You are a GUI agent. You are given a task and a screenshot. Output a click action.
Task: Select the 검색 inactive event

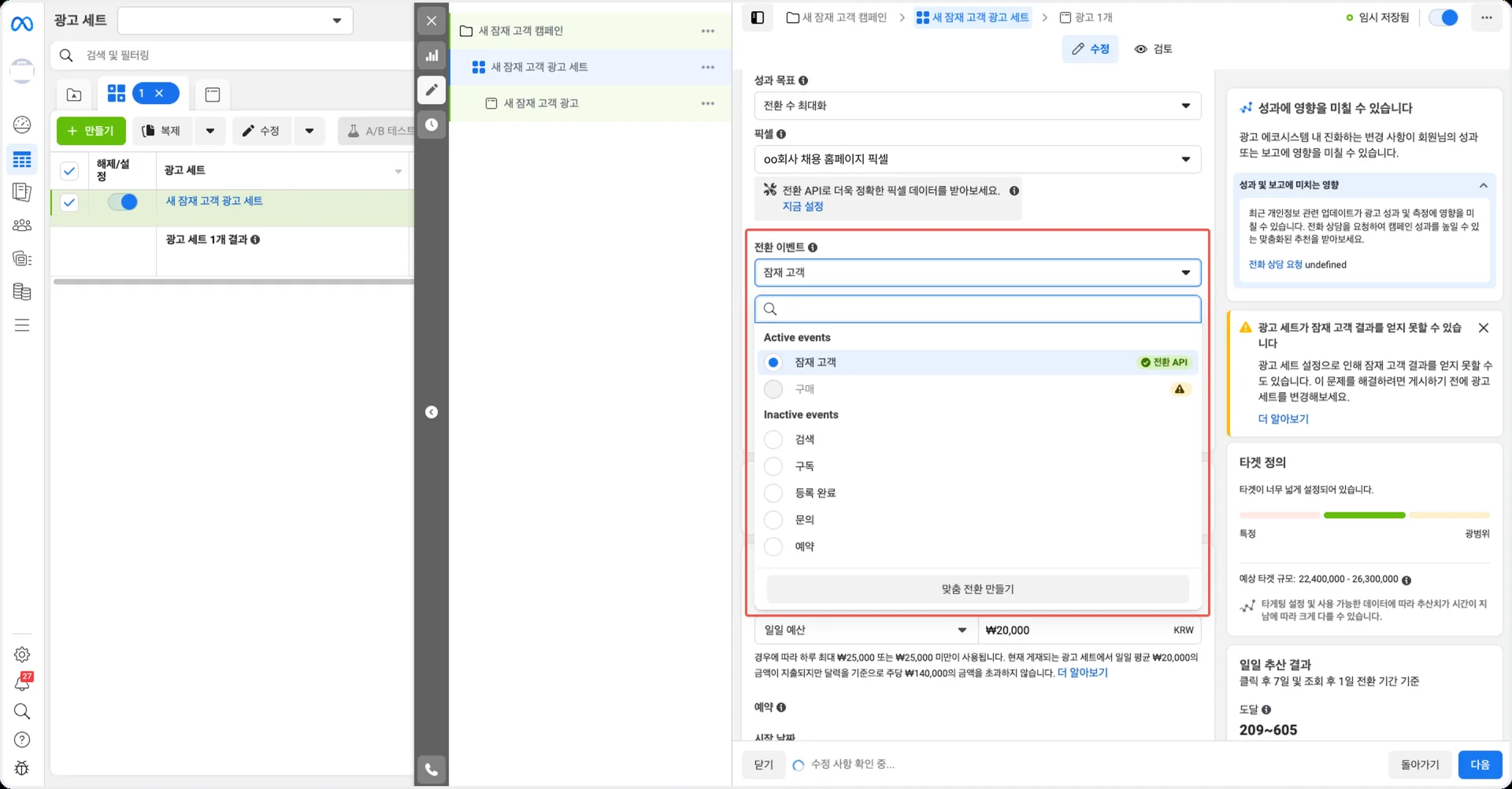[x=773, y=439]
